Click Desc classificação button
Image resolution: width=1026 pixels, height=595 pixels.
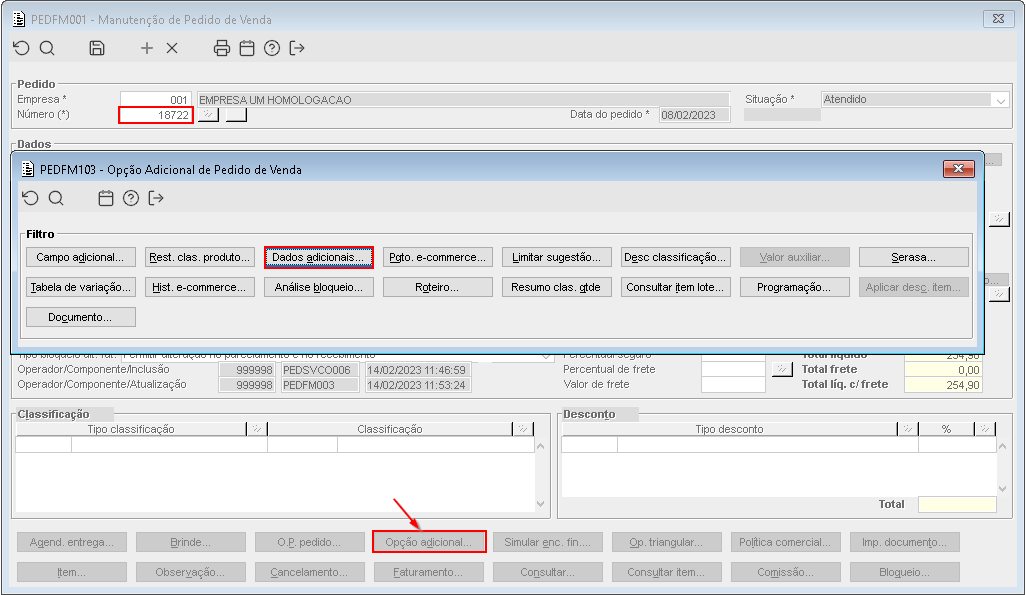pos(676,257)
